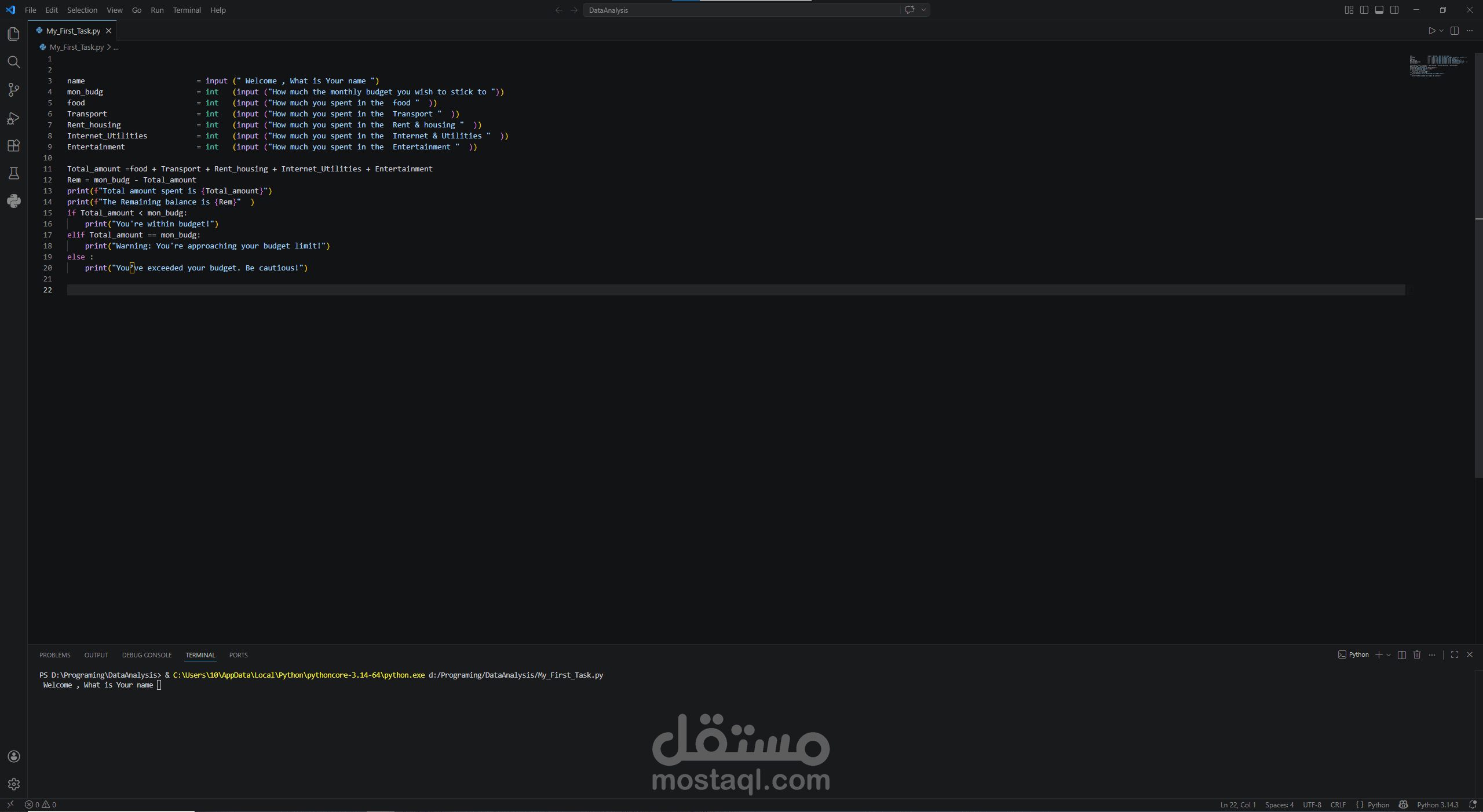Open the new terminal launch profile dropdown
Viewport: 1483px width, 812px height.
tap(1389, 655)
